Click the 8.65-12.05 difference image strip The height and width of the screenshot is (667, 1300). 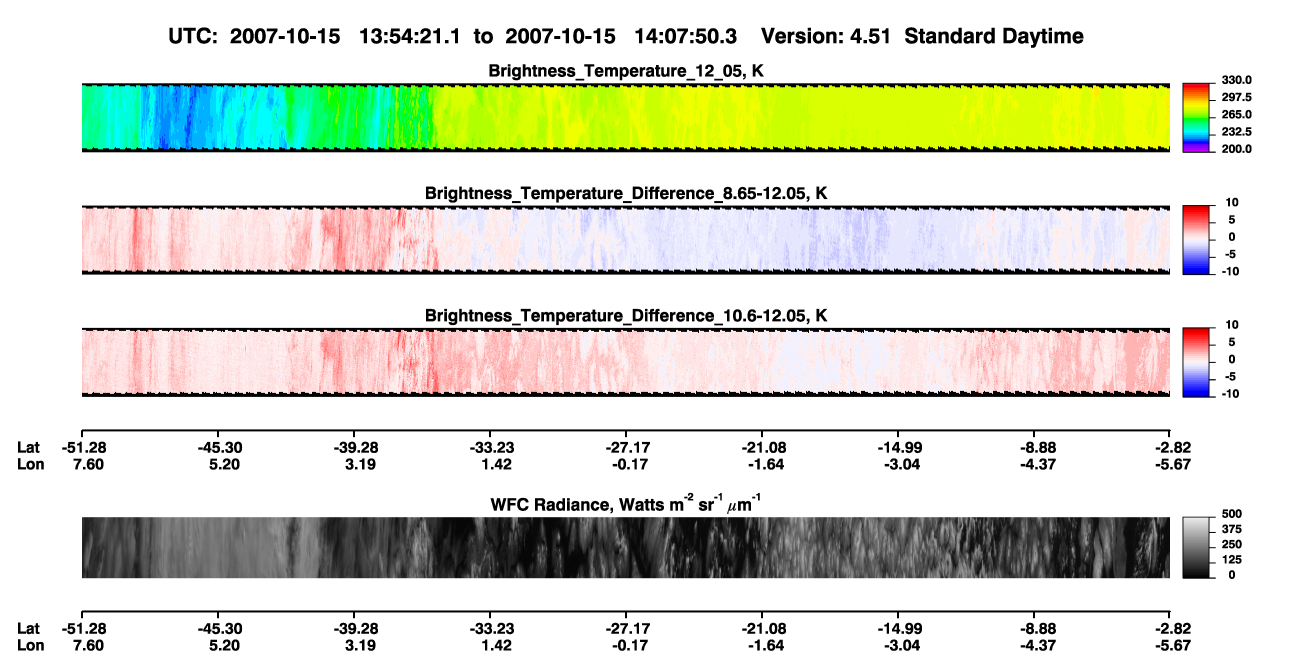coord(626,239)
